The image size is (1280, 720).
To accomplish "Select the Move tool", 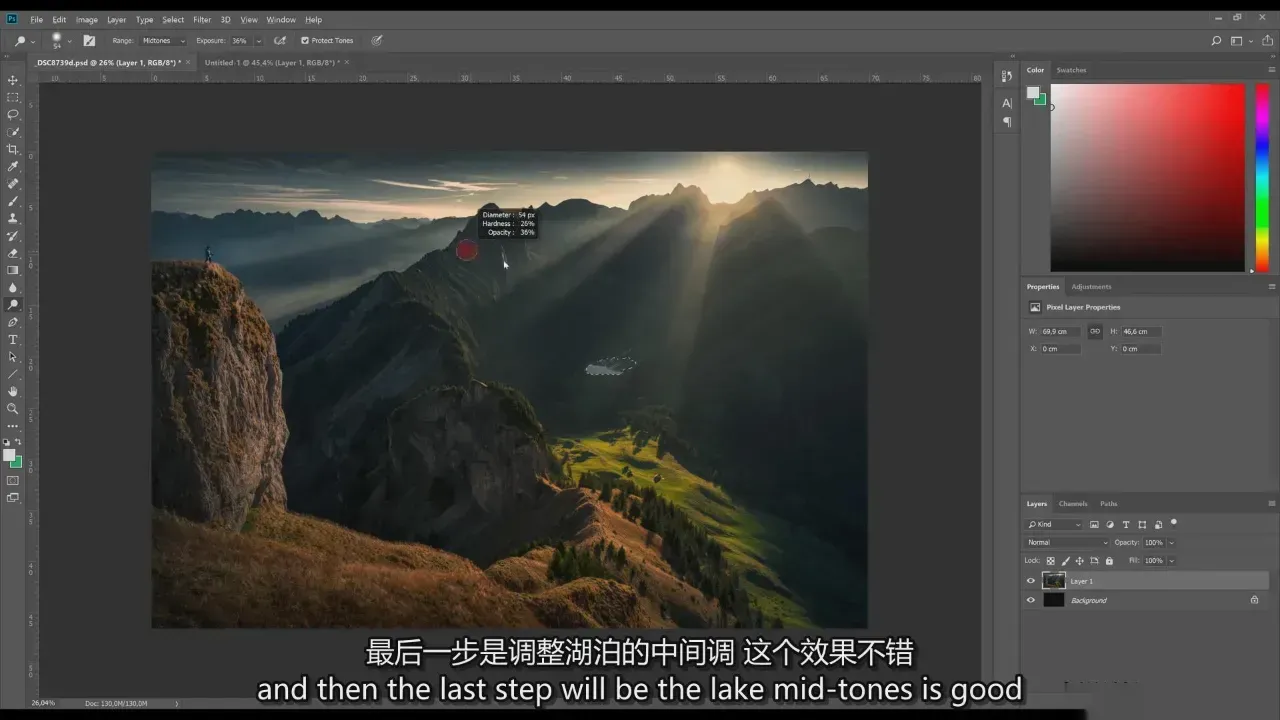I will 13,80.
